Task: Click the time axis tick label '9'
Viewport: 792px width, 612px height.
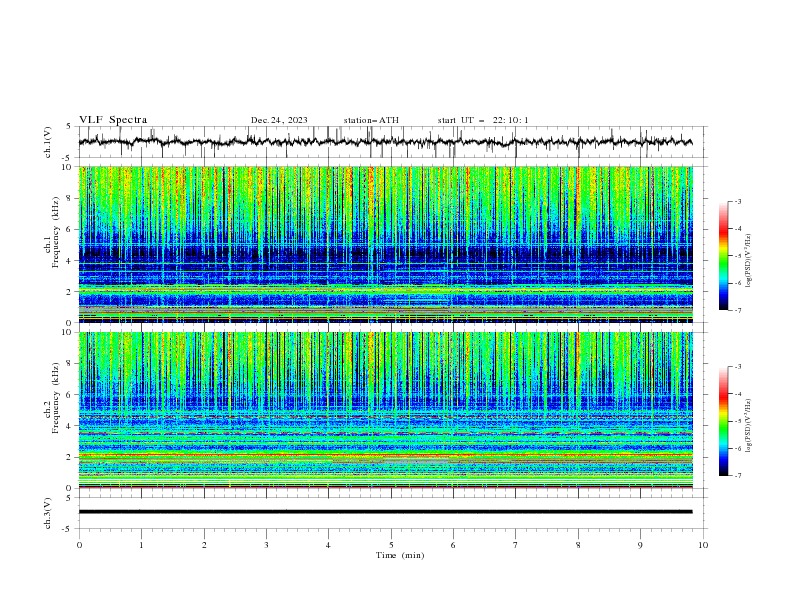Action: [x=640, y=545]
